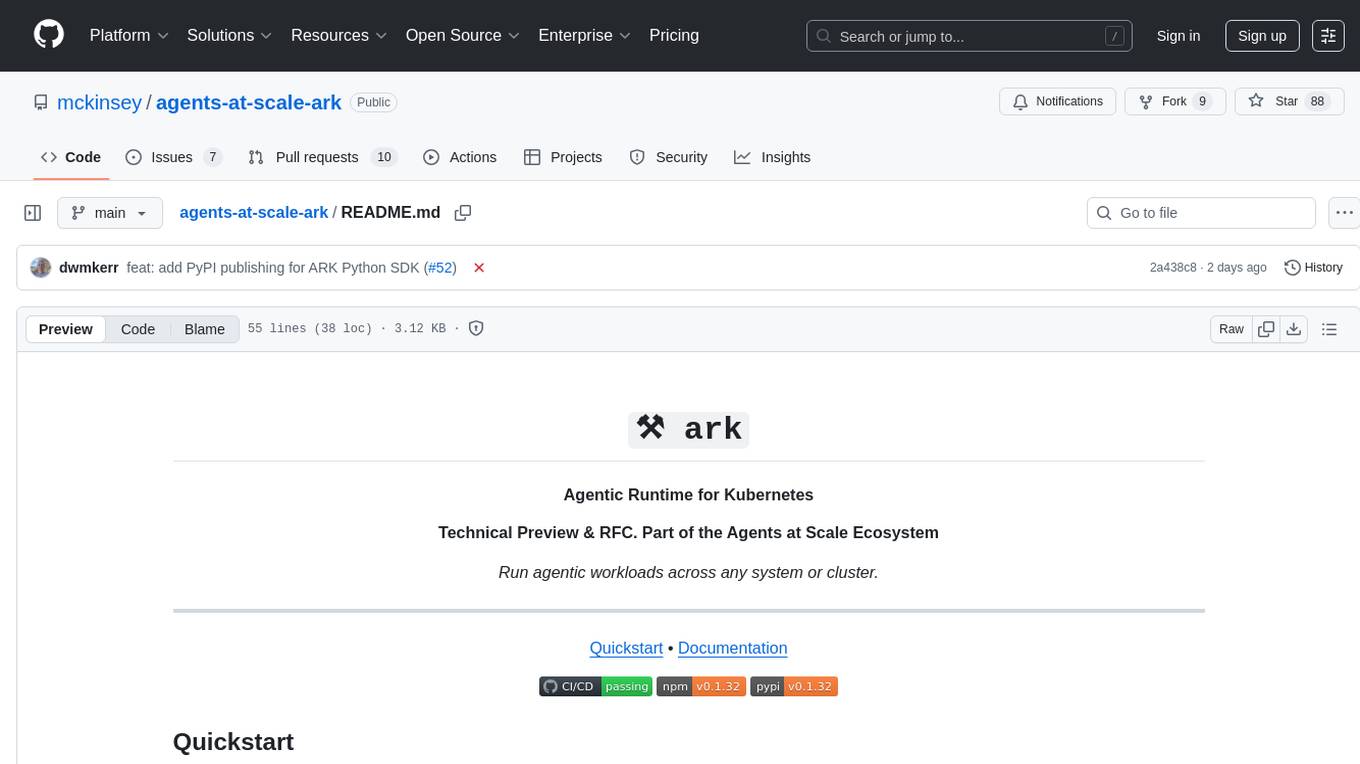
Task: Select the Blame view
Action: (204, 329)
